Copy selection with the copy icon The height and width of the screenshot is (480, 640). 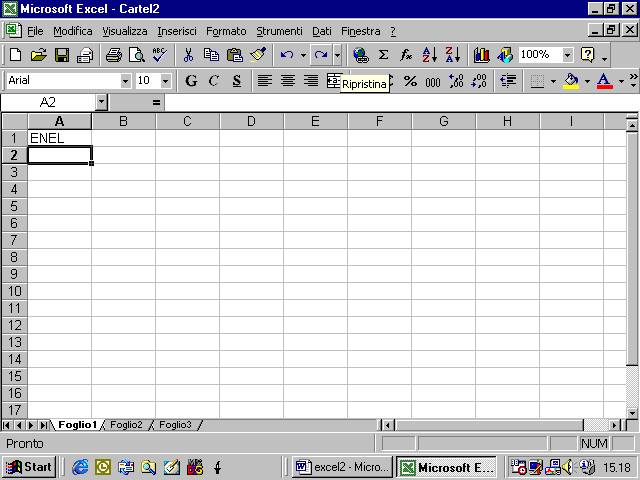(x=211, y=54)
